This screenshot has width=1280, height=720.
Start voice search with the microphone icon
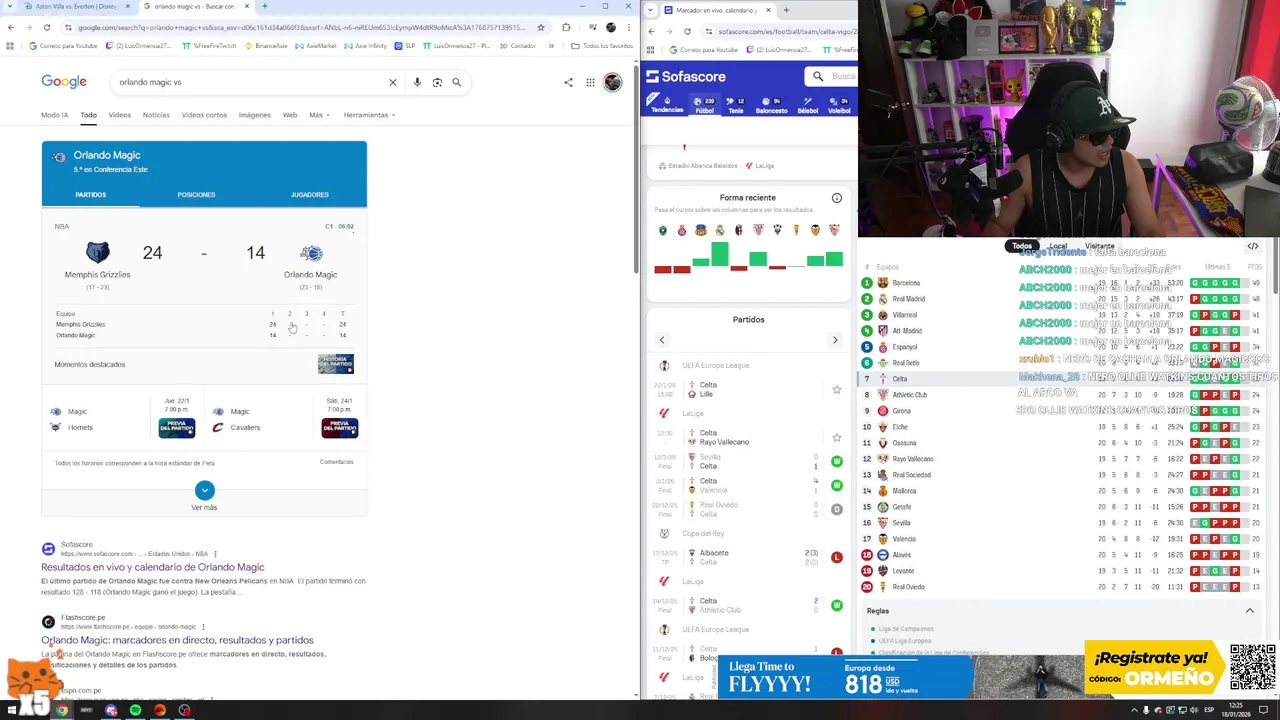pos(417,82)
